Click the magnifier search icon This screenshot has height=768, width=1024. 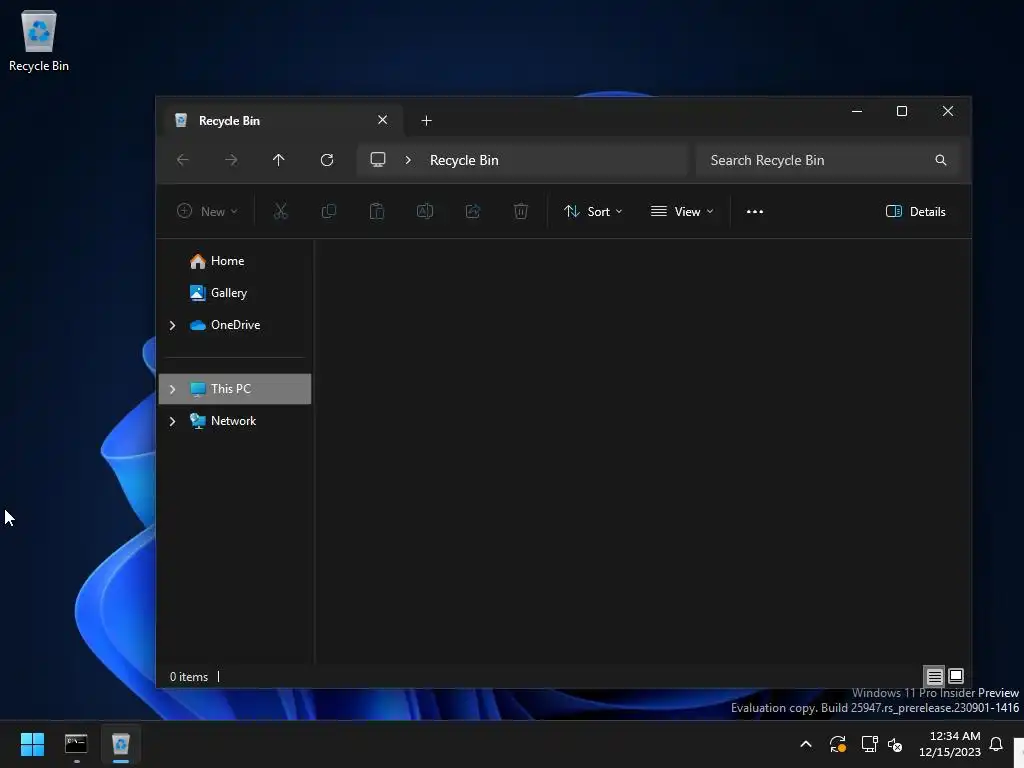[x=941, y=160]
